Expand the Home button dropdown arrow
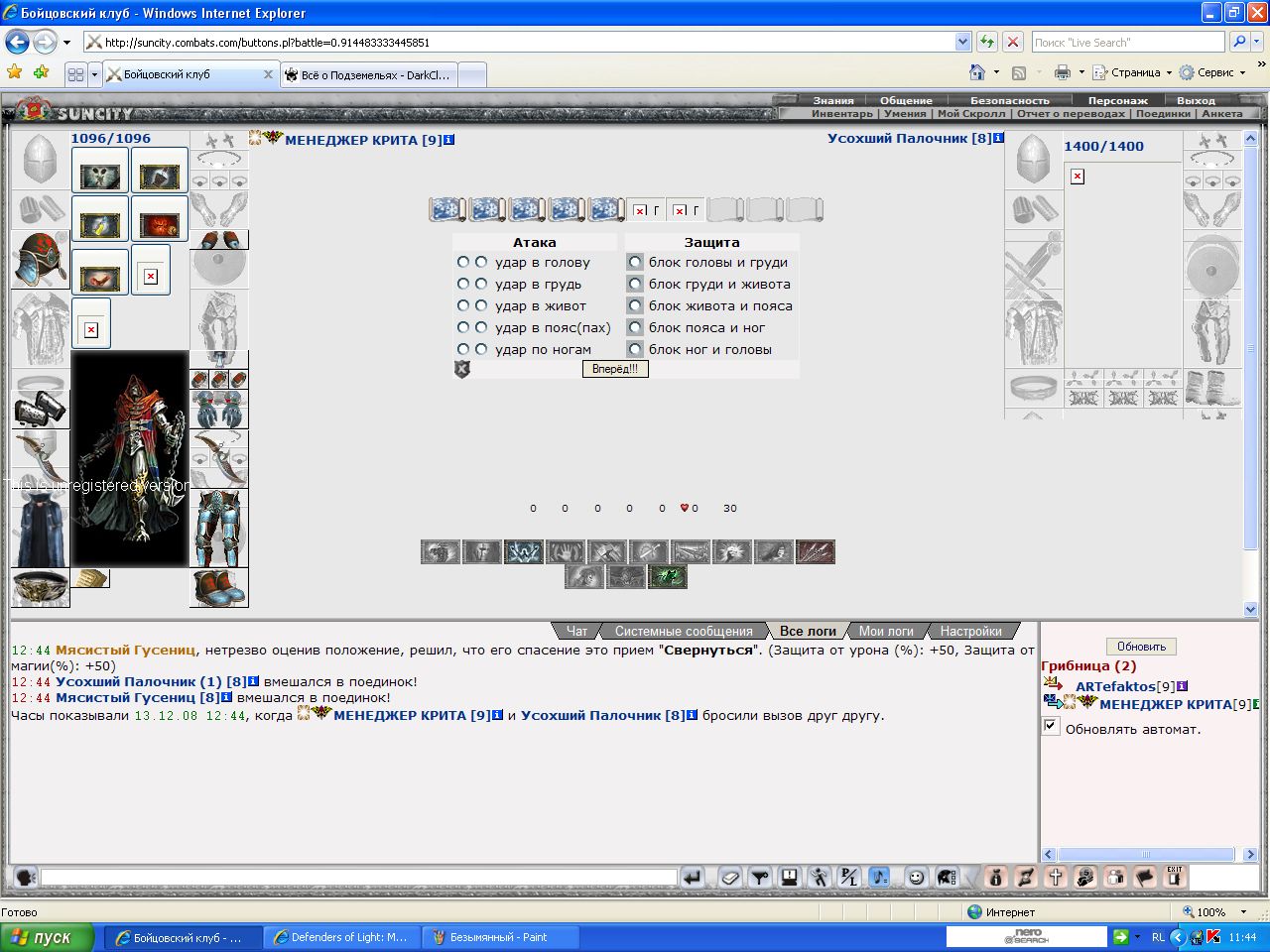Image resolution: width=1270 pixels, height=952 pixels. click(x=996, y=72)
